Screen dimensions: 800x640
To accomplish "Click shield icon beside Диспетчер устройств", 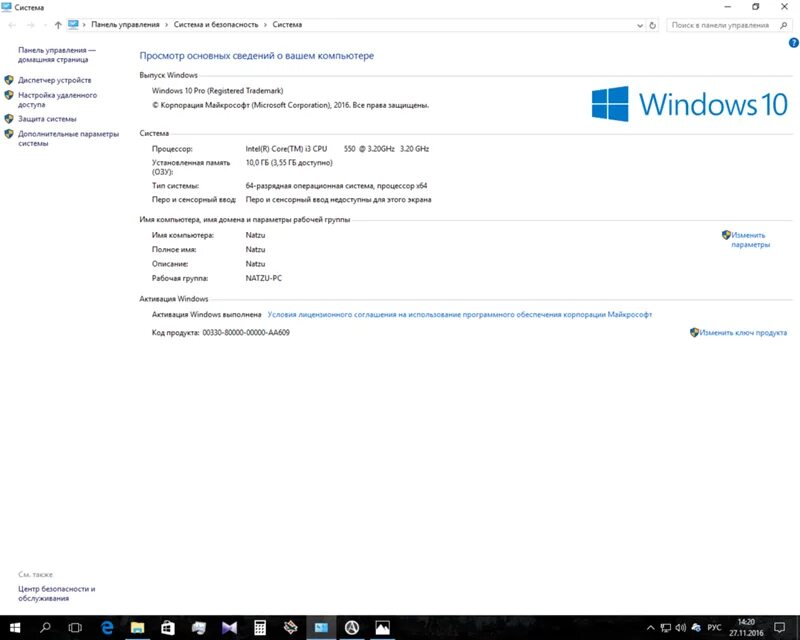I will [9, 80].
